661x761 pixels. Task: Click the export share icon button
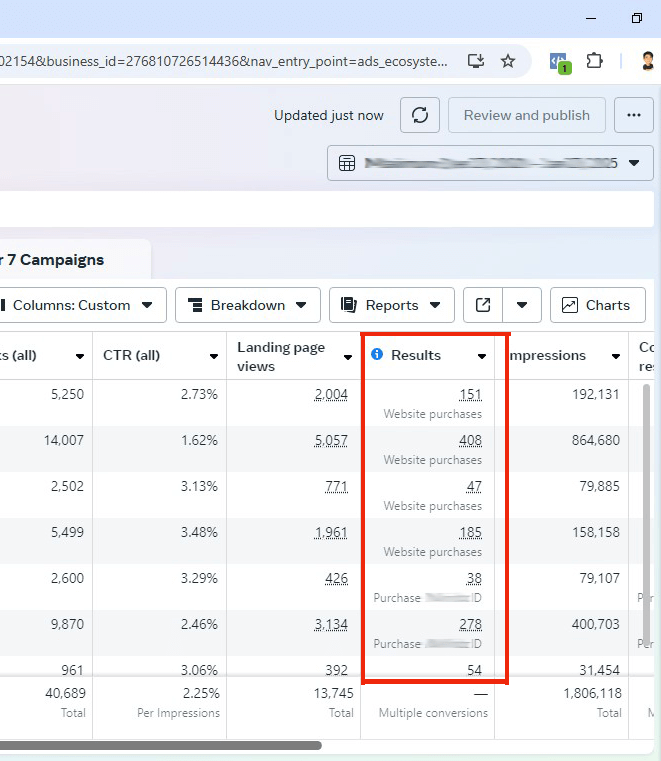tap(483, 305)
